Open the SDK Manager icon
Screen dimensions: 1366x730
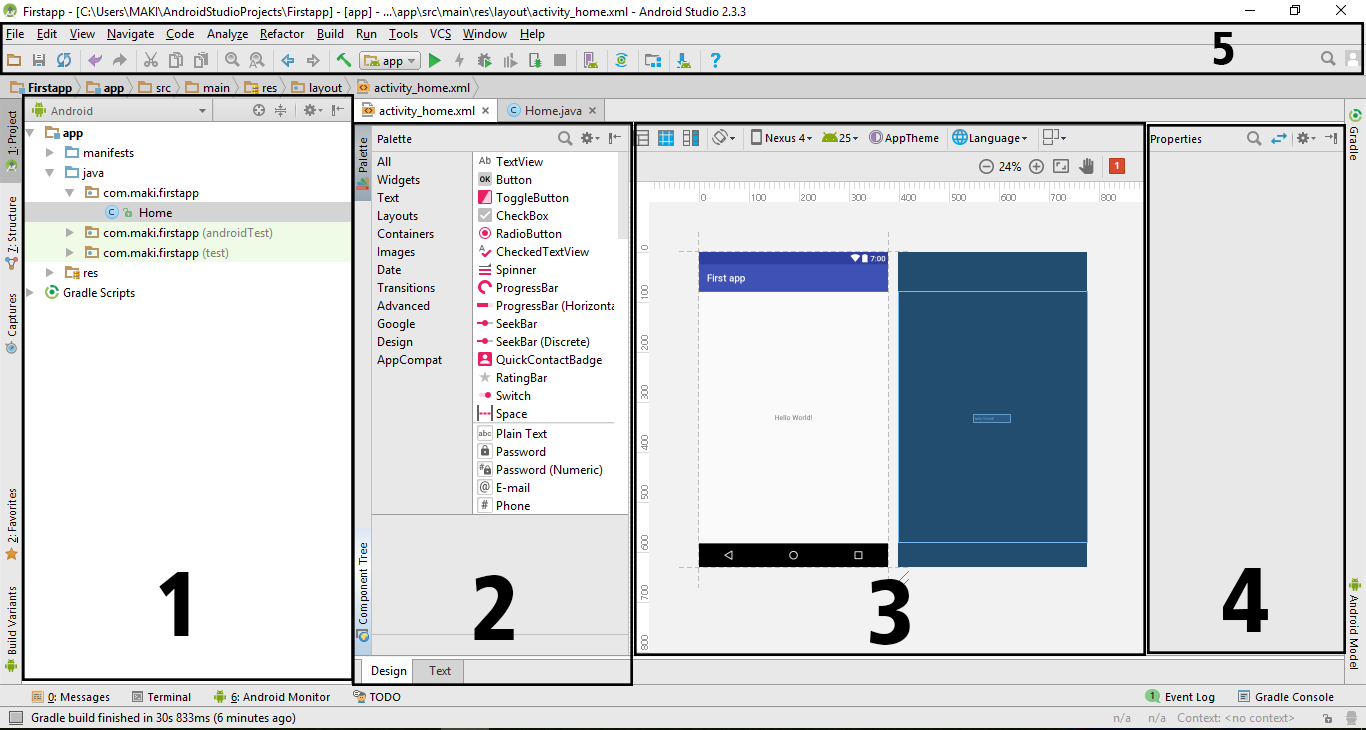click(684, 60)
